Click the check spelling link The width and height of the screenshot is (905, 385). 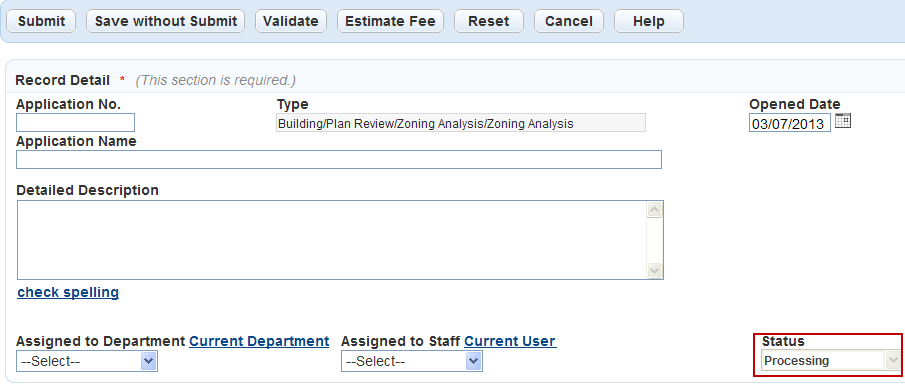pos(68,292)
